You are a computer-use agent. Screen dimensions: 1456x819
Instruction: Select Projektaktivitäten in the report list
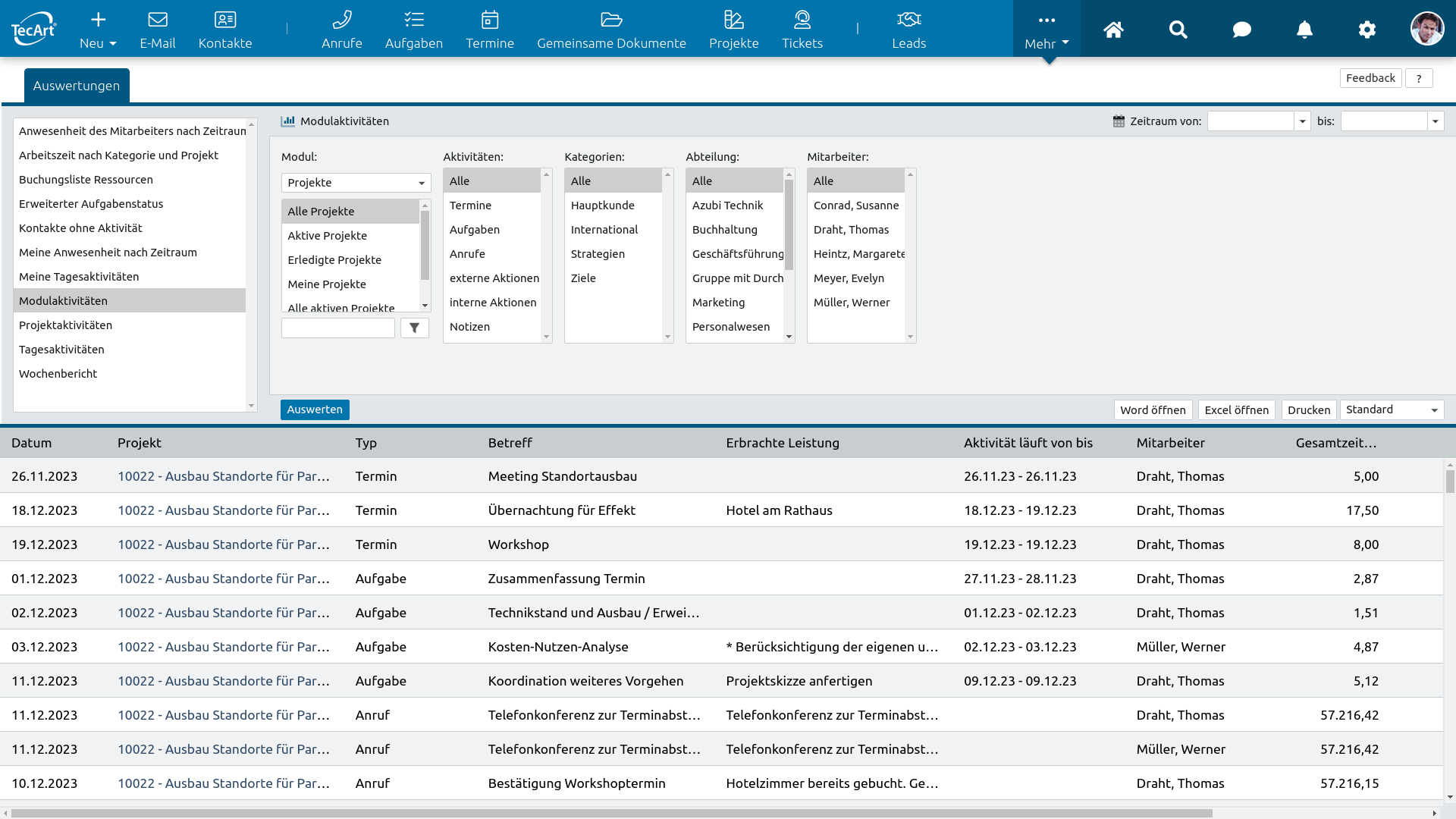[x=66, y=325]
